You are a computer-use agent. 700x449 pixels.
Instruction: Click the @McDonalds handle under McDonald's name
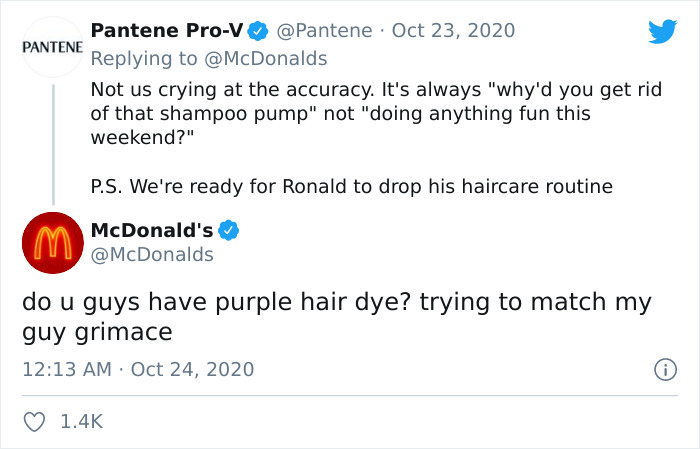point(152,255)
